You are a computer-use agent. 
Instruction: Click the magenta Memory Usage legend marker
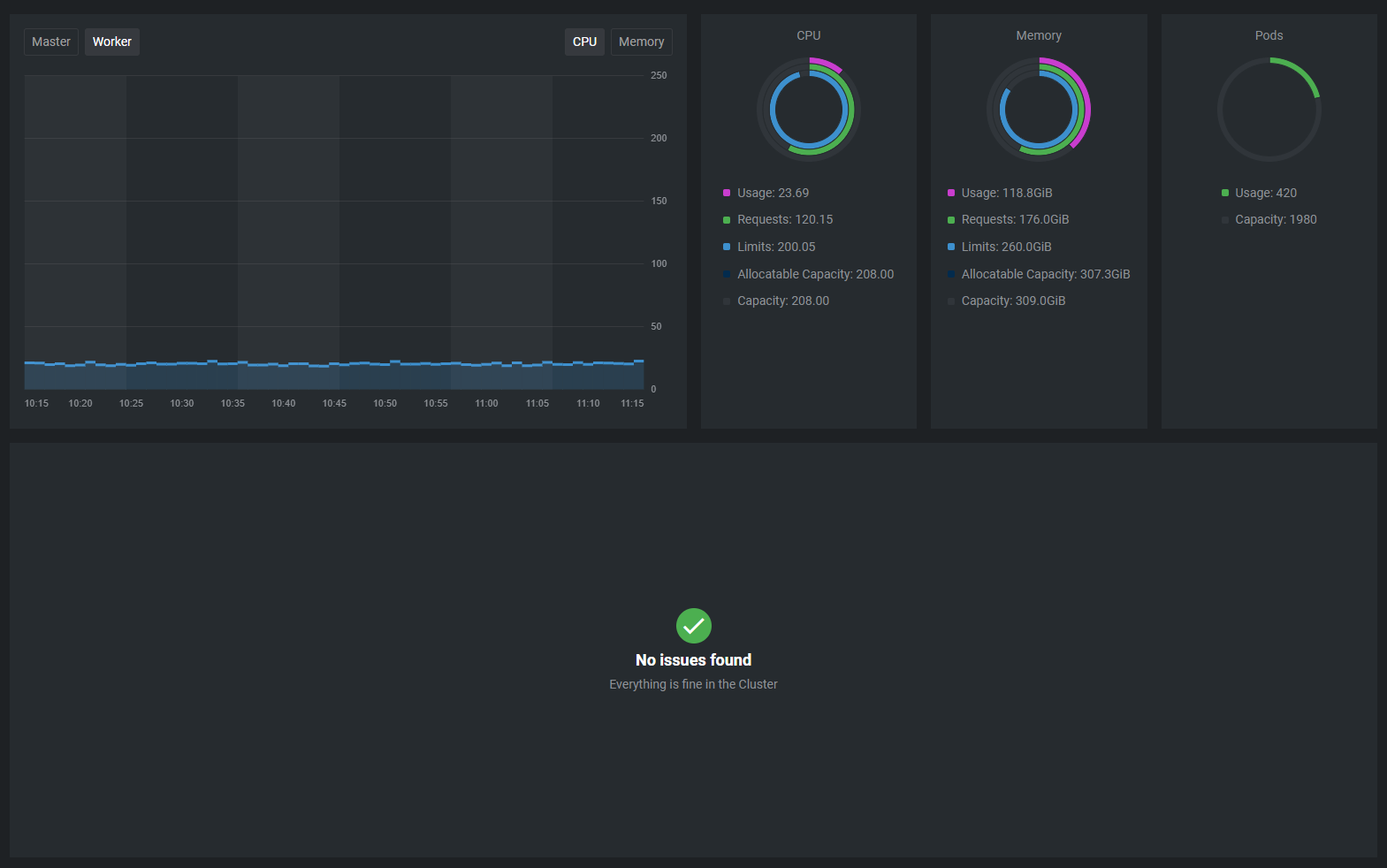(x=951, y=193)
